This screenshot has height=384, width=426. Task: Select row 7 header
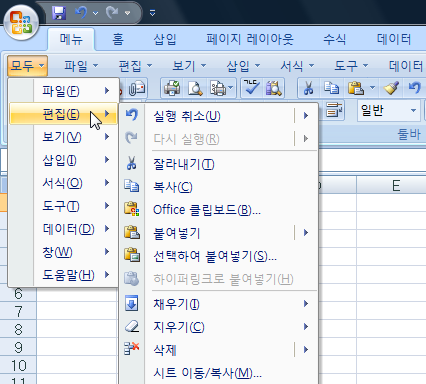click(x=18, y=312)
